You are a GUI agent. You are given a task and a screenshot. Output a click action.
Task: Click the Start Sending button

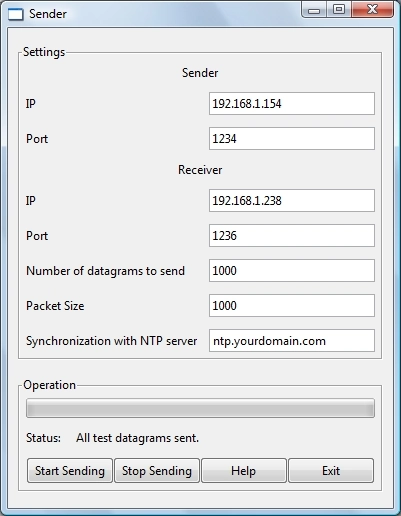(x=70, y=471)
